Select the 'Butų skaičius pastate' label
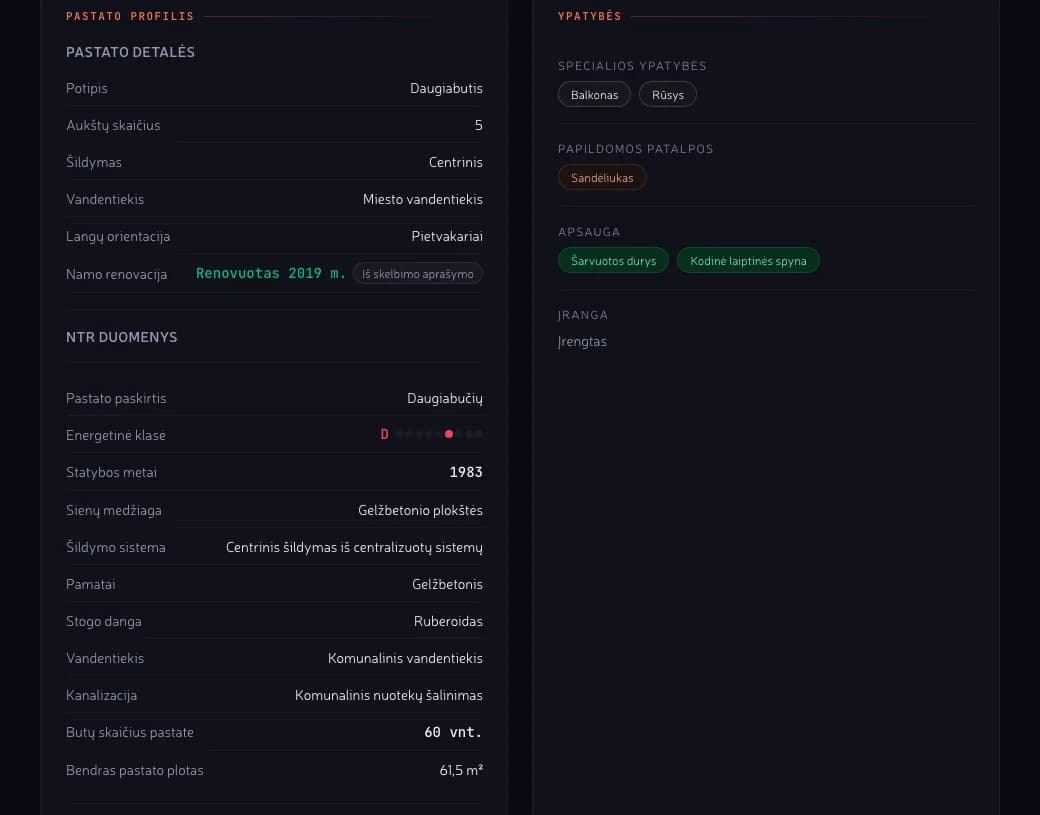 tap(129, 733)
